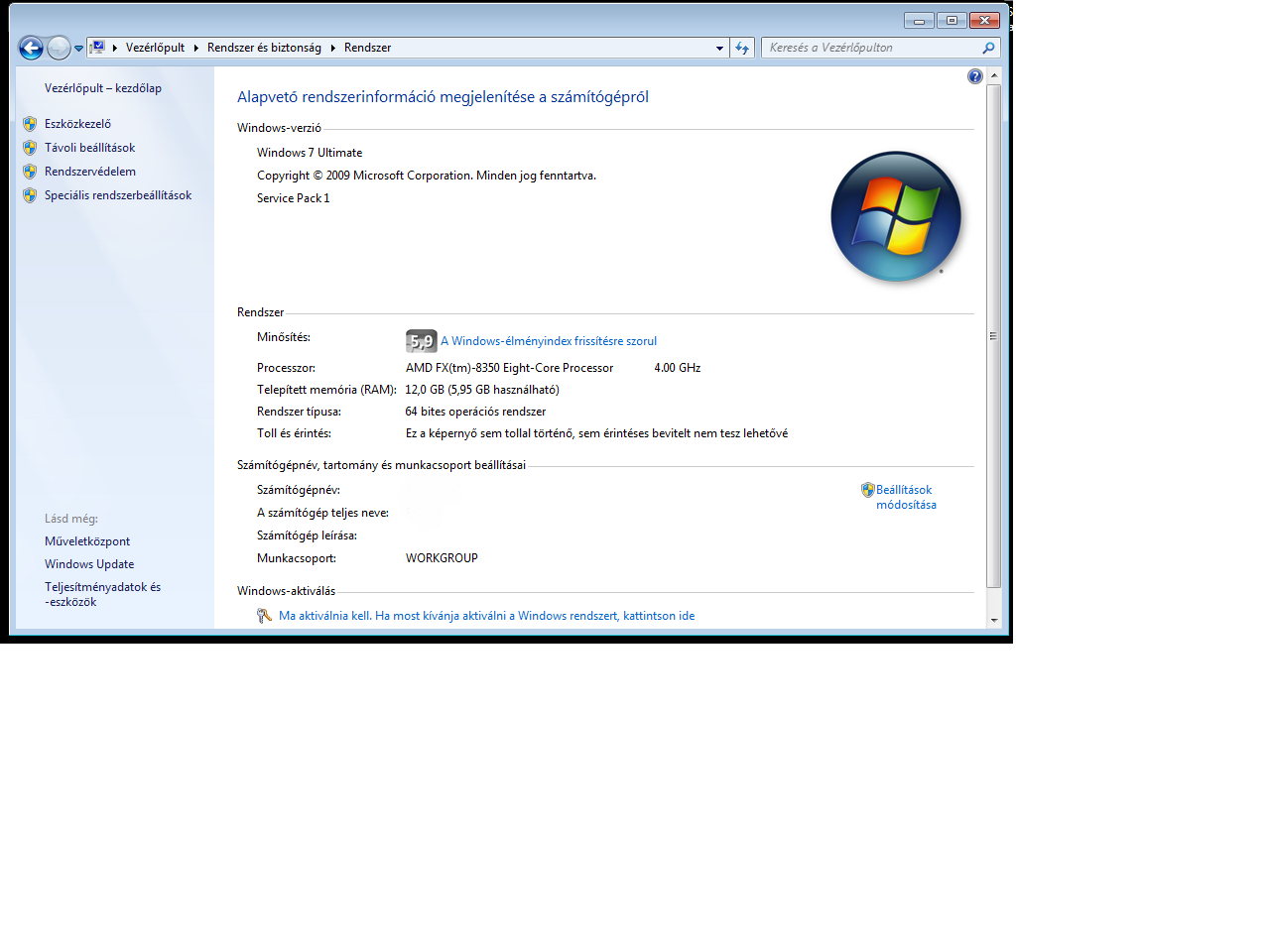Click the shield icon beside Eszközkezelő
Screen dimensions: 1270x952
pyautogui.click(x=30, y=124)
